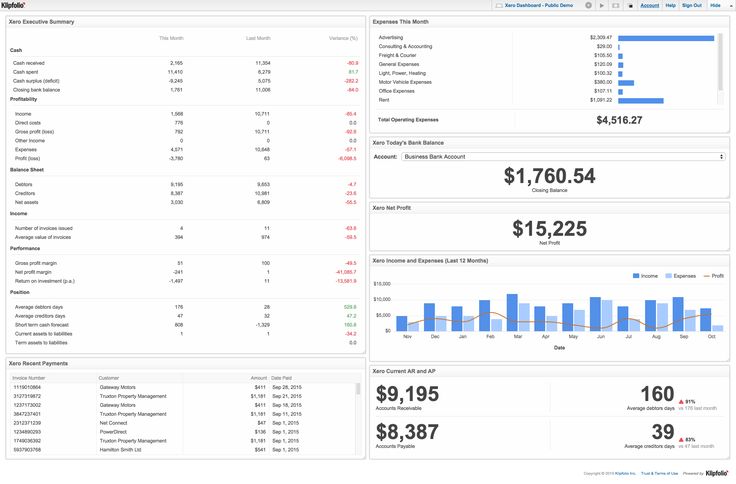Click the Mar income bar in chart
The height and width of the screenshot is (484, 736).
click(512, 313)
